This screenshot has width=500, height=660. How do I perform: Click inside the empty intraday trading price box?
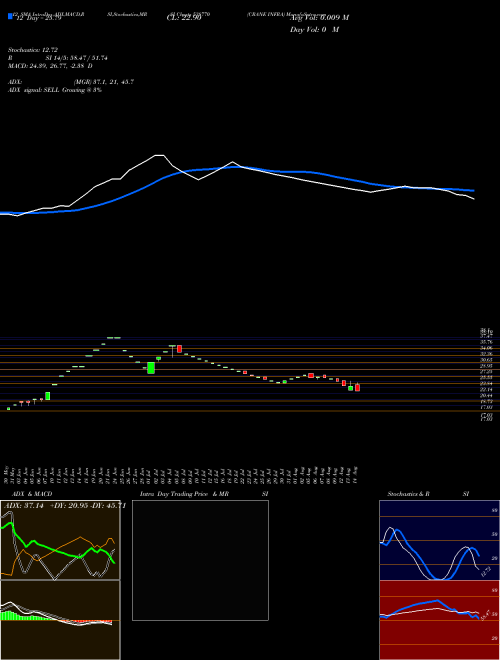point(200,560)
